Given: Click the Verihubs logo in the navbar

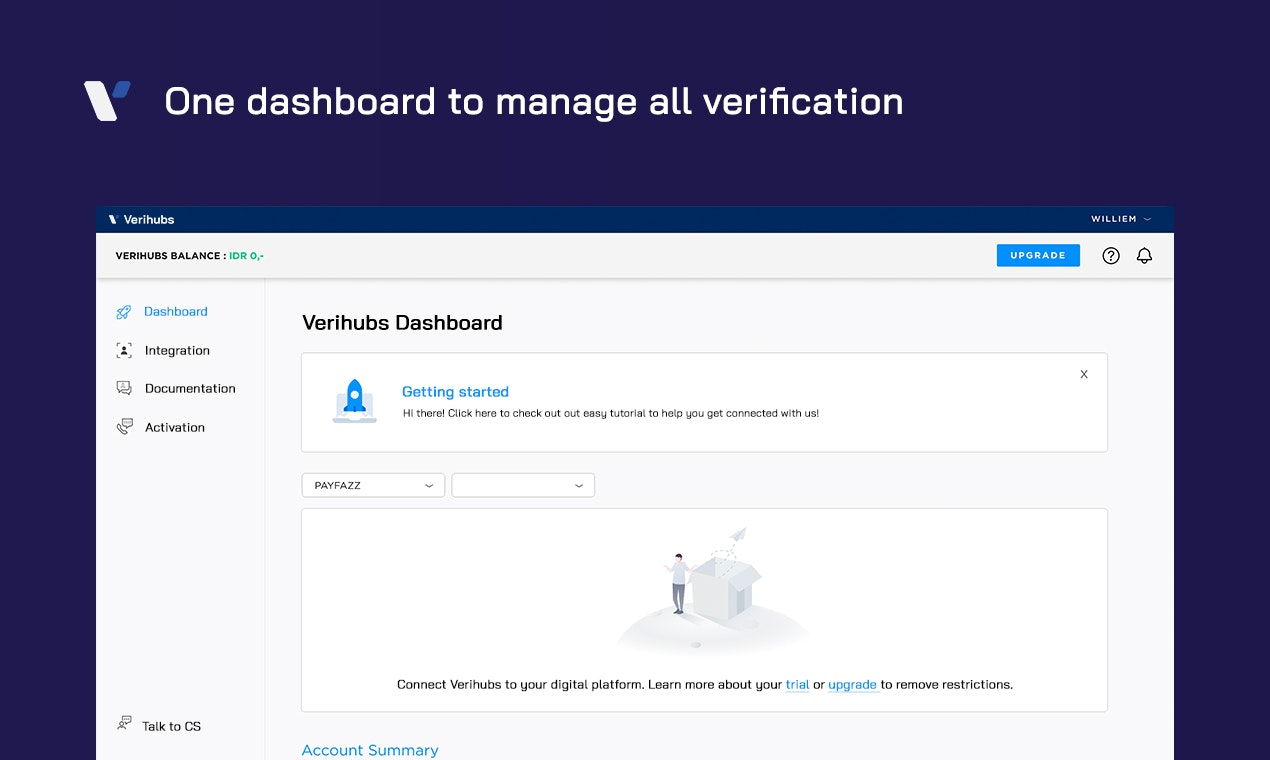Looking at the screenshot, I should coord(140,219).
